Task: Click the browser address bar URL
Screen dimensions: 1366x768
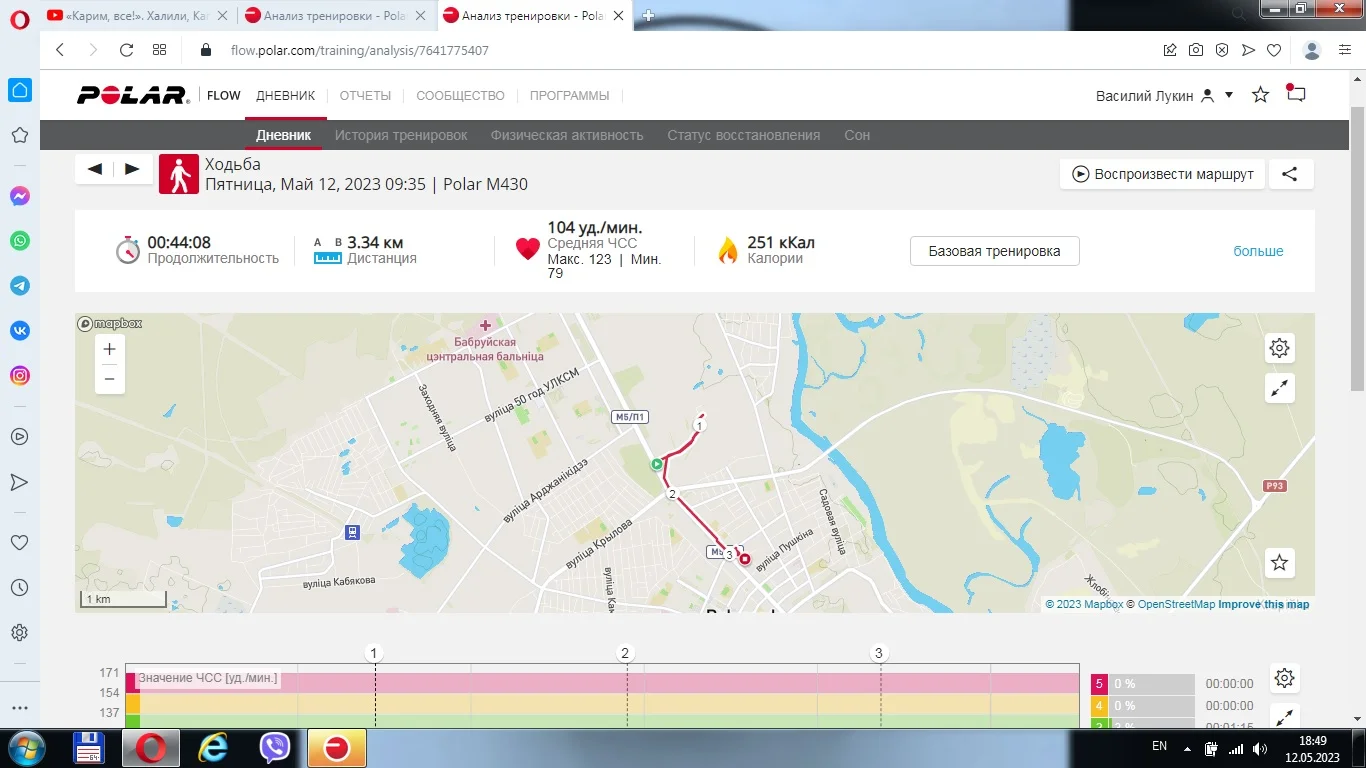Action: pos(360,50)
